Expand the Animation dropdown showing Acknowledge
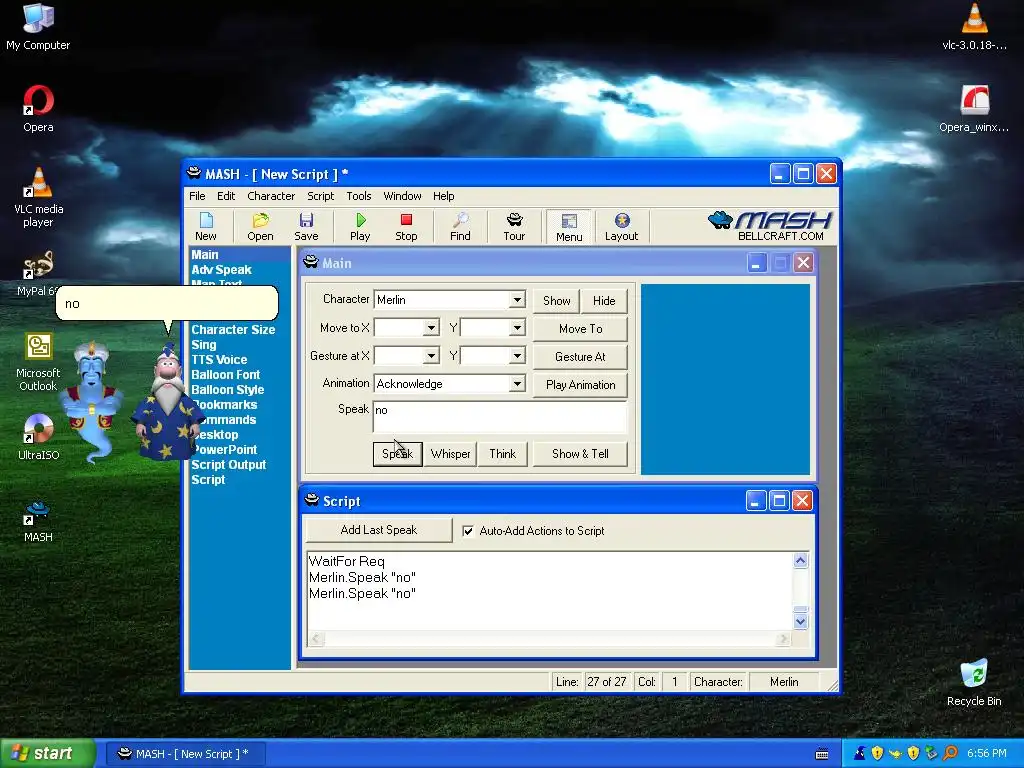 tap(517, 384)
